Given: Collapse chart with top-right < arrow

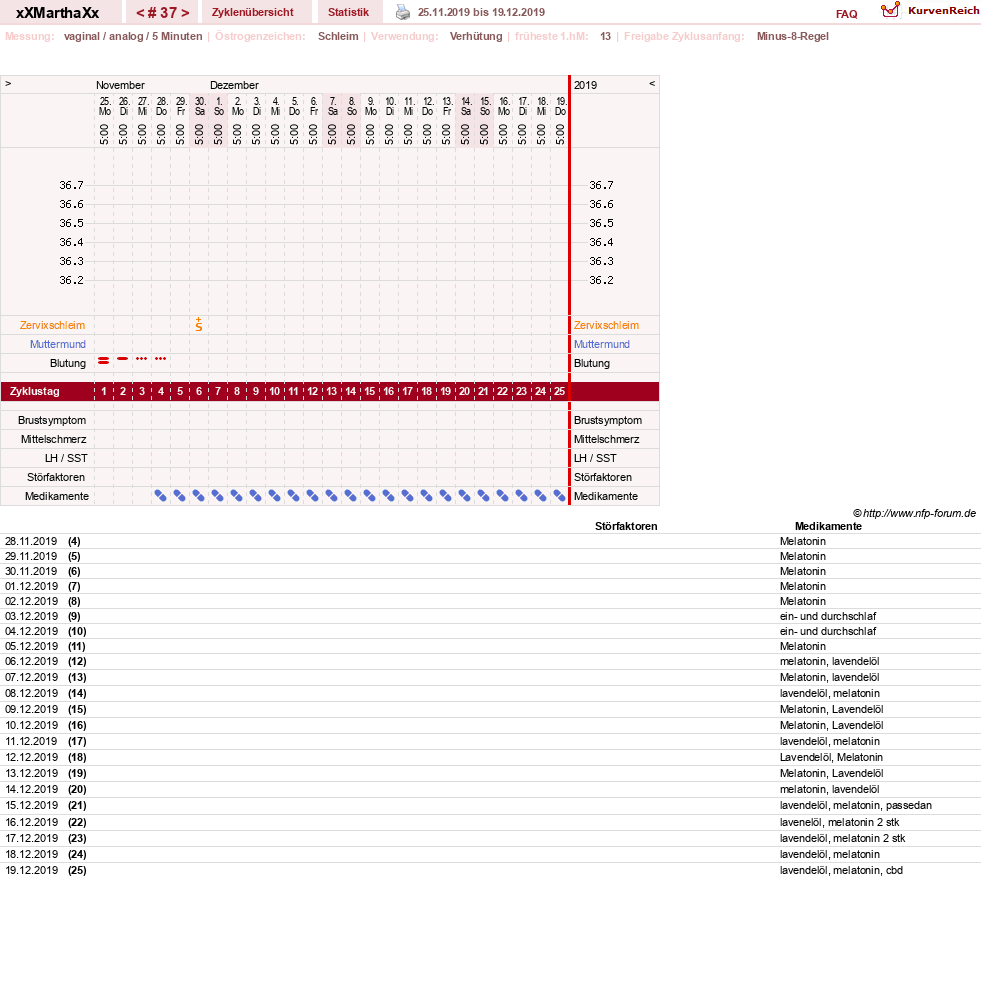Looking at the screenshot, I should [652, 84].
